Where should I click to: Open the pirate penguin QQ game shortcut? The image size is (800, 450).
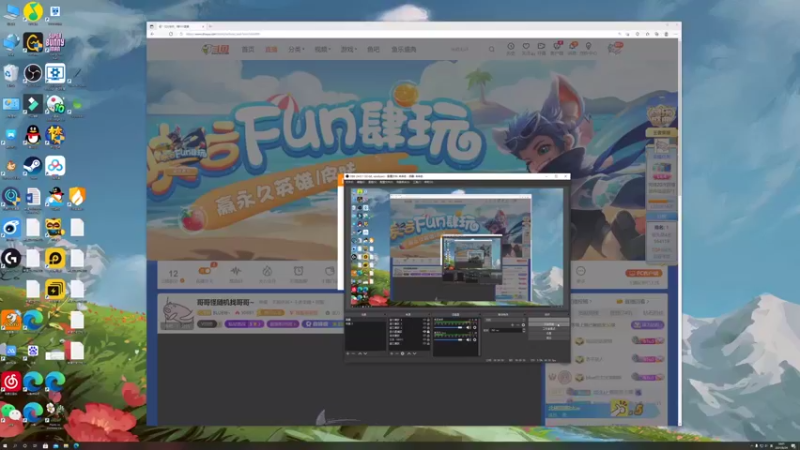pos(55,196)
